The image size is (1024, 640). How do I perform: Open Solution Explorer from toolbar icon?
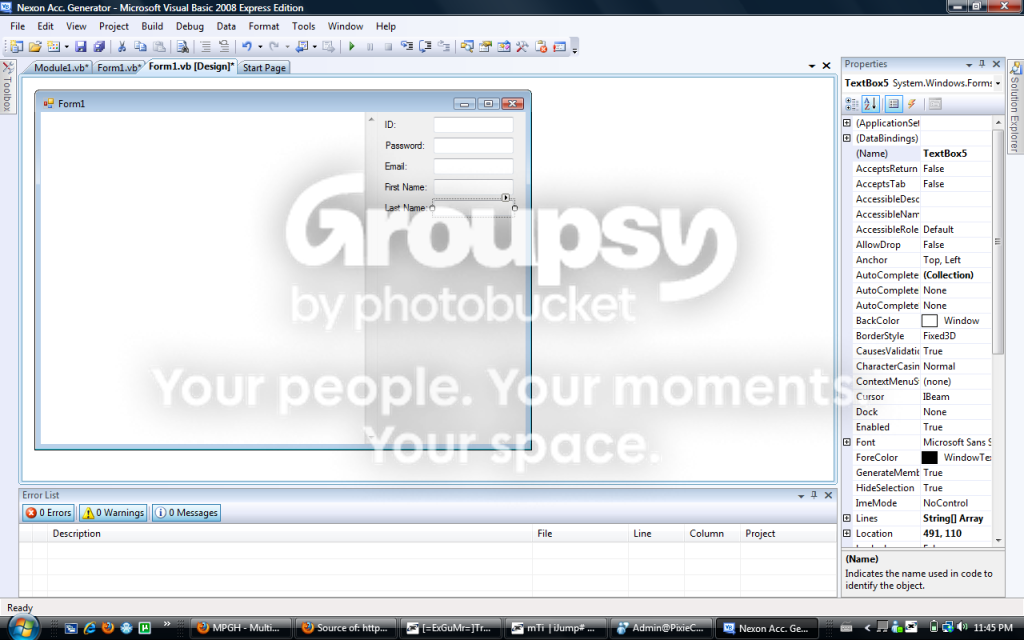(x=467, y=46)
